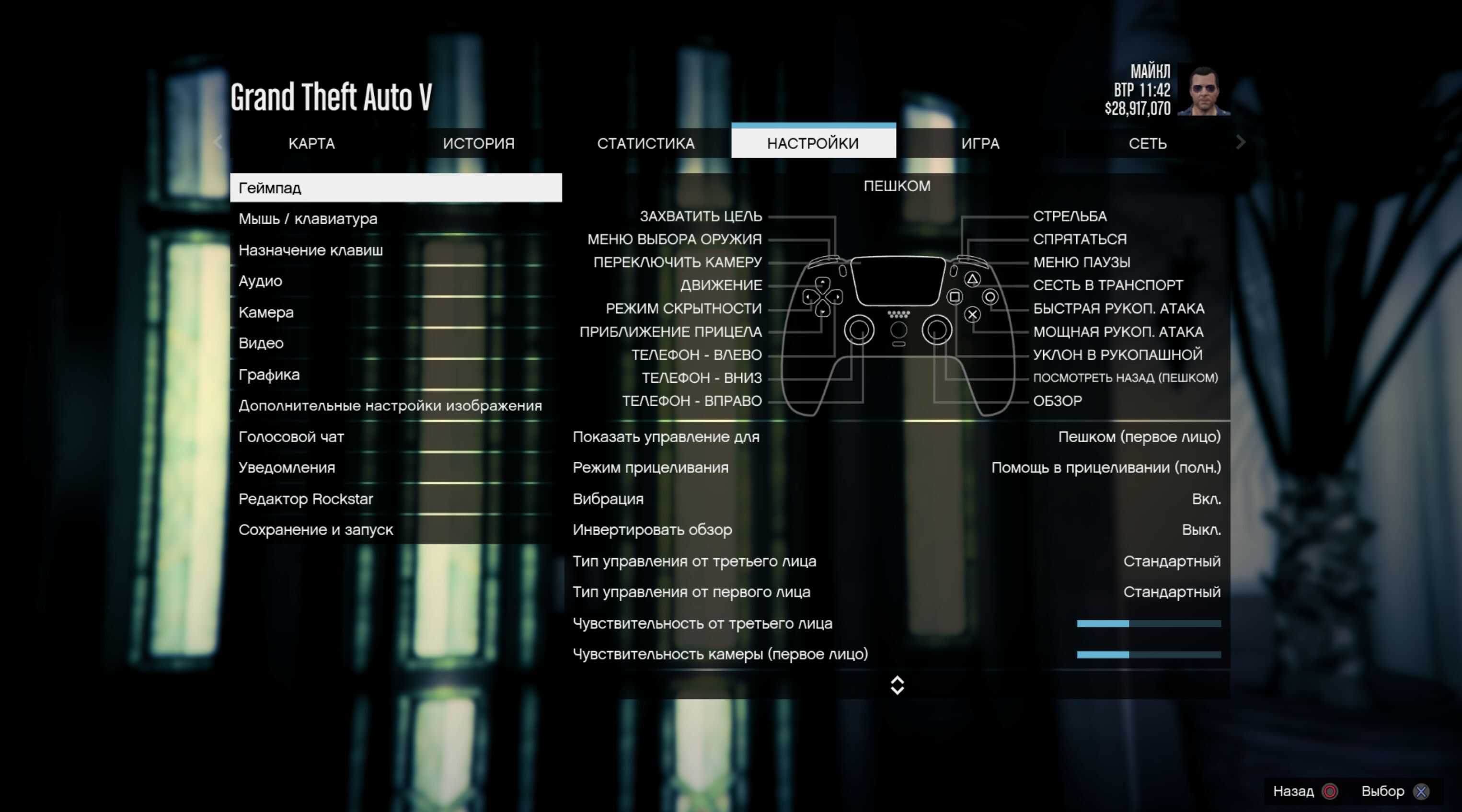Click the right tab-scroll arrow after СЕТЬ
This screenshot has width=1462, height=812.
click(1241, 142)
